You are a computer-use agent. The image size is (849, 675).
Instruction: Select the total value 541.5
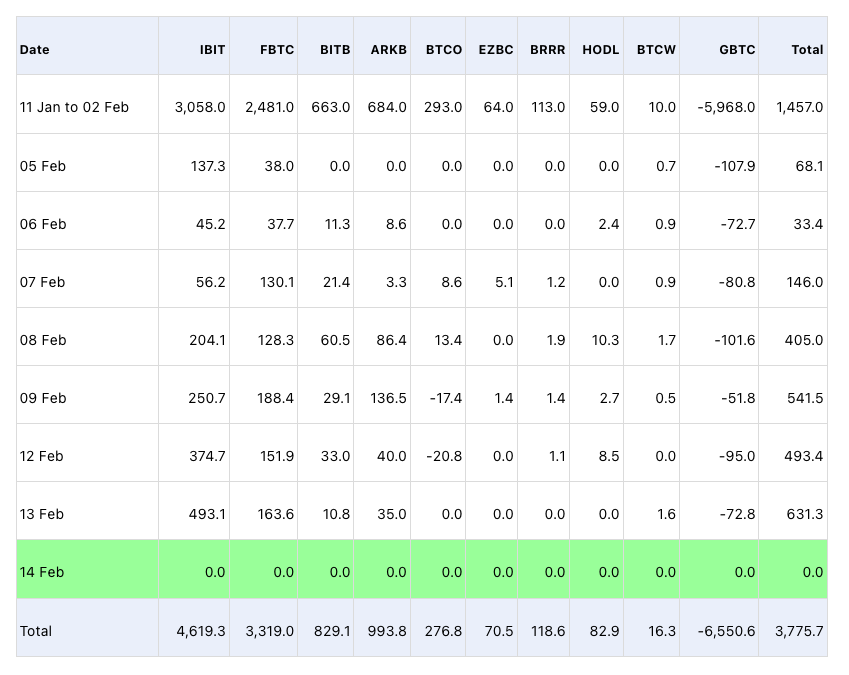[805, 398]
